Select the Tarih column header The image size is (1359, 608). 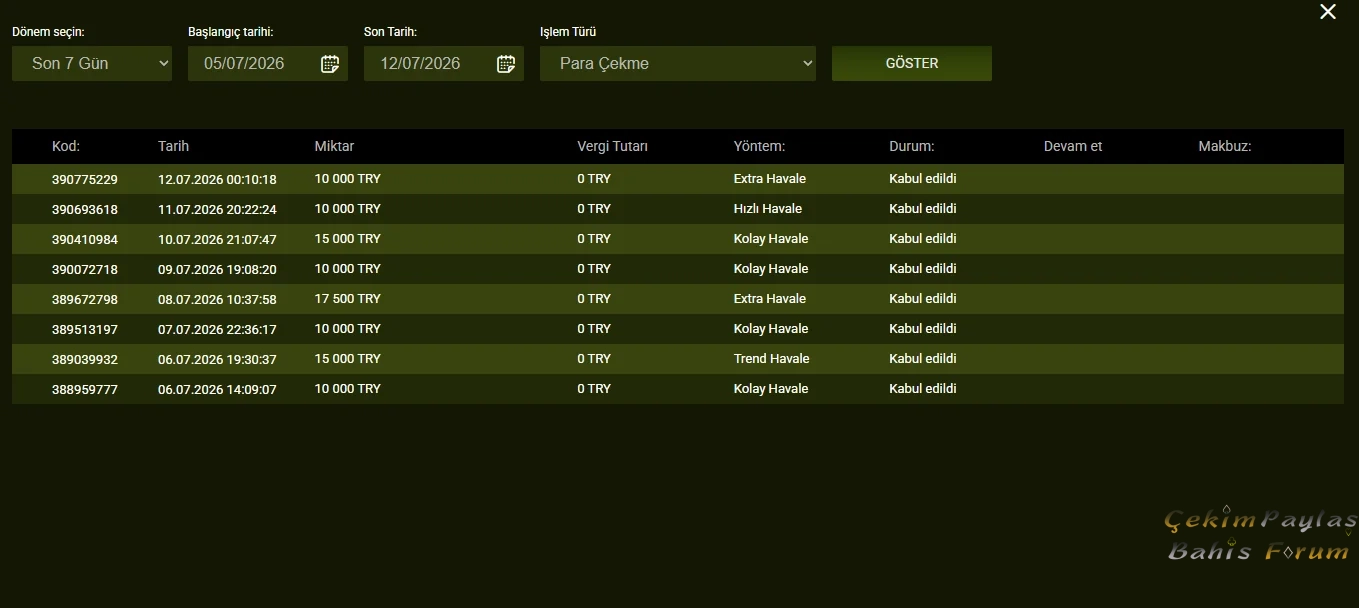point(173,146)
